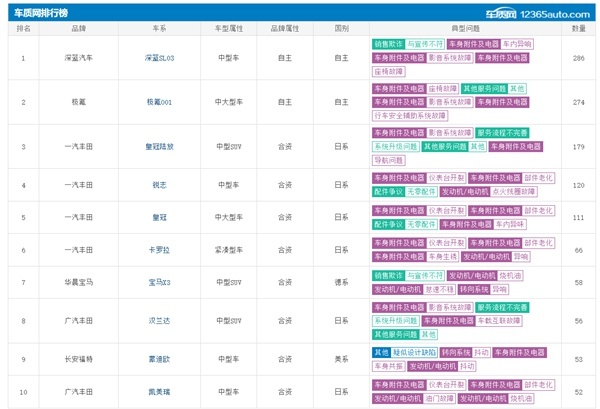Image resolution: width=600 pixels, height=409 pixels.
Task: Open the 蒙迪欧 car series link
Action: (x=160, y=359)
